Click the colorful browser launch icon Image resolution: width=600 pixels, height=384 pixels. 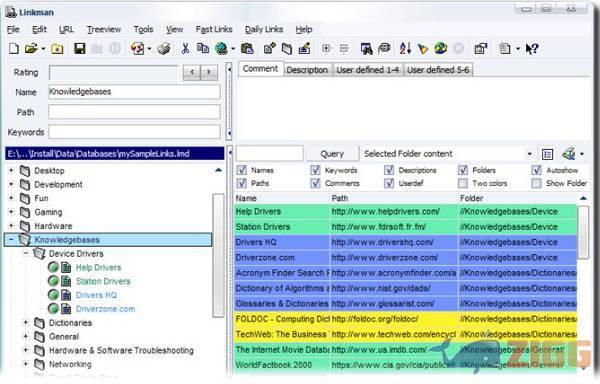pos(137,49)
